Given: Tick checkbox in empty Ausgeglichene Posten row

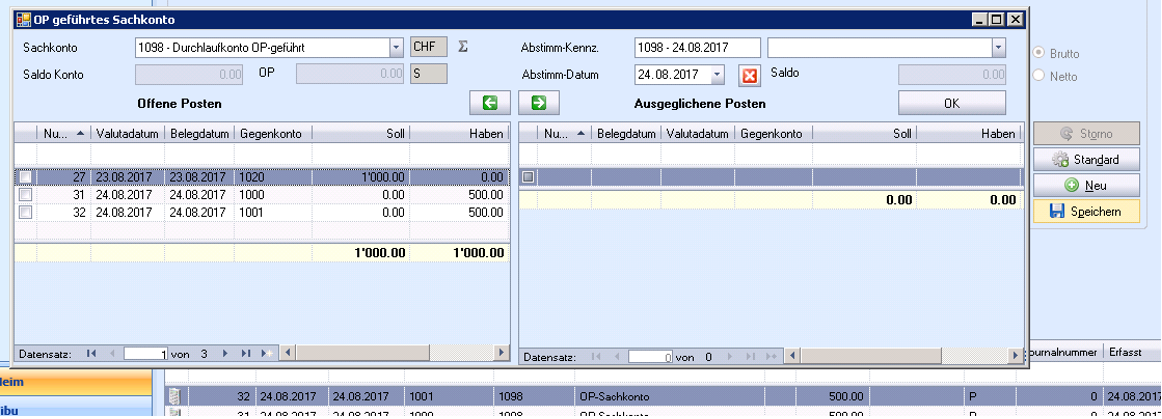Looking at the screenshot, I should tap(528, 177).
